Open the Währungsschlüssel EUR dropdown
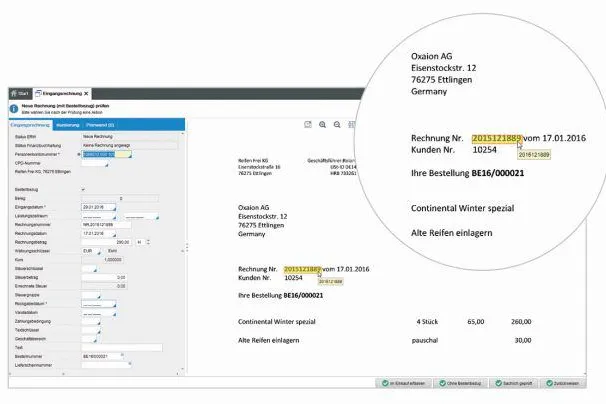The image size is (606, 404). 91,251
